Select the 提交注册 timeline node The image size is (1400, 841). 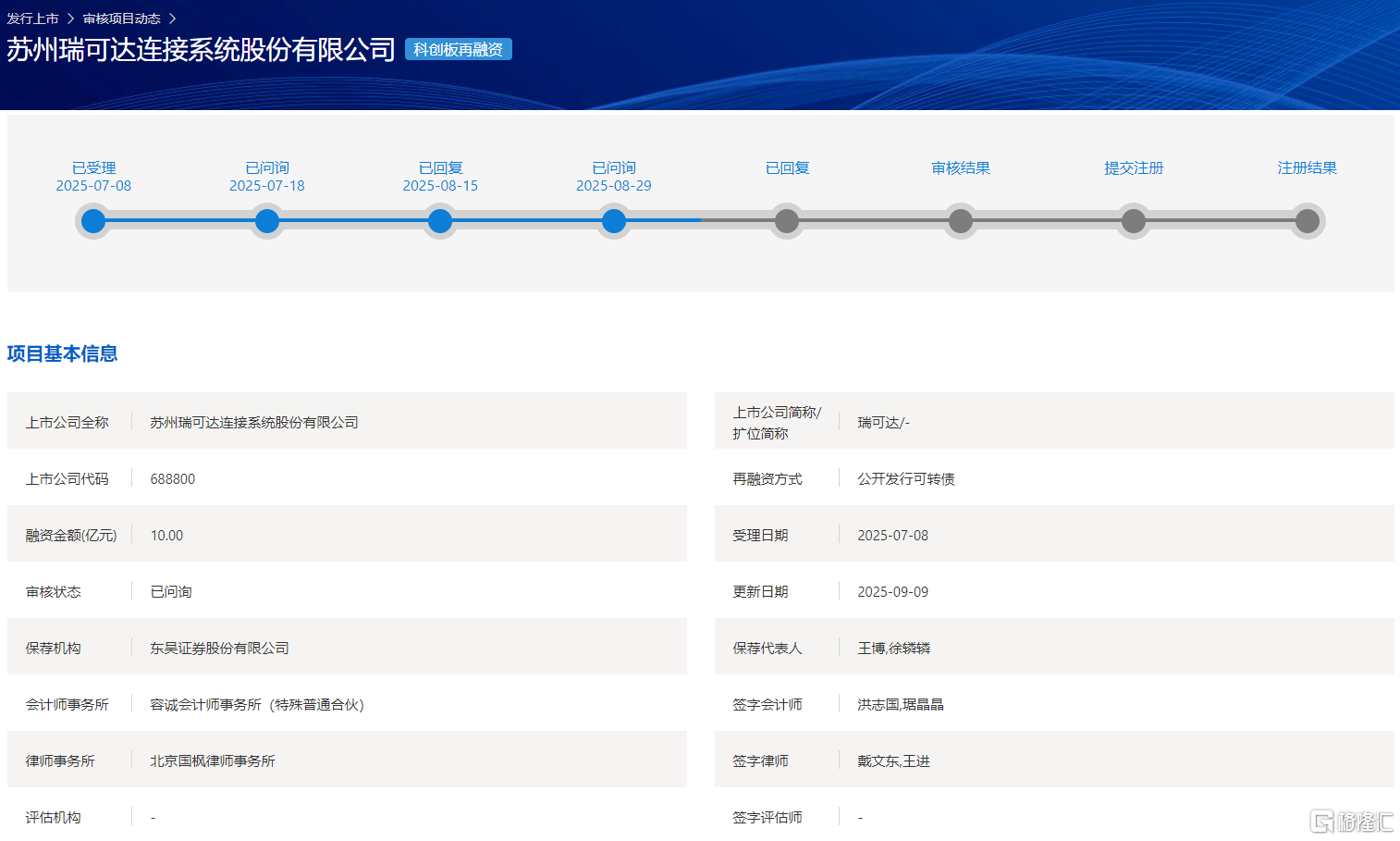click(x=1134, y=221)
